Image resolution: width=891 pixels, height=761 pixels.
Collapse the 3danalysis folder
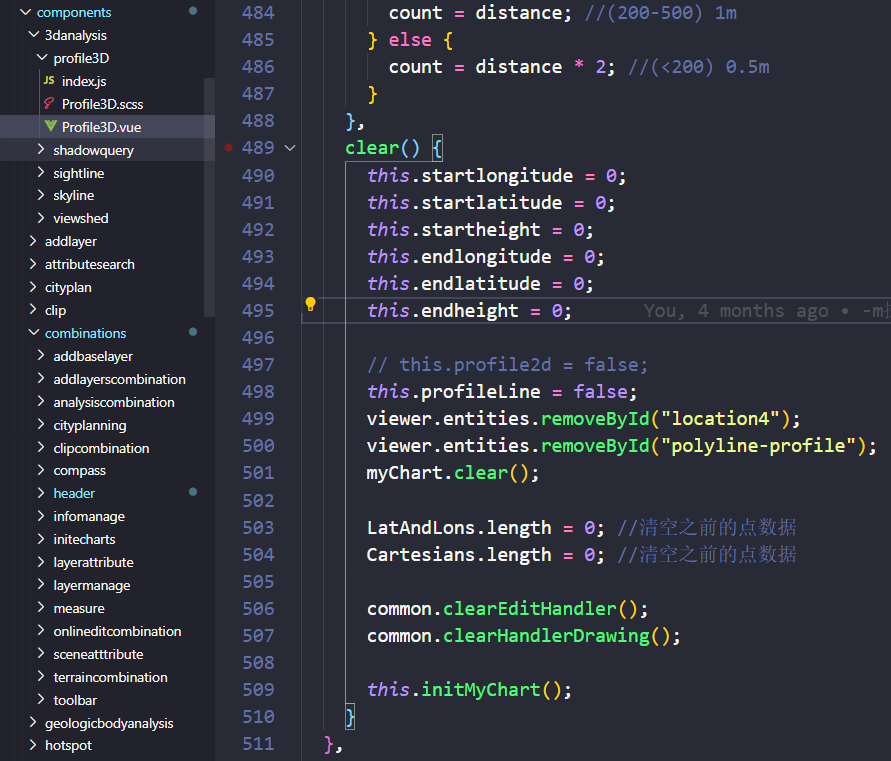tap(34, 35)
